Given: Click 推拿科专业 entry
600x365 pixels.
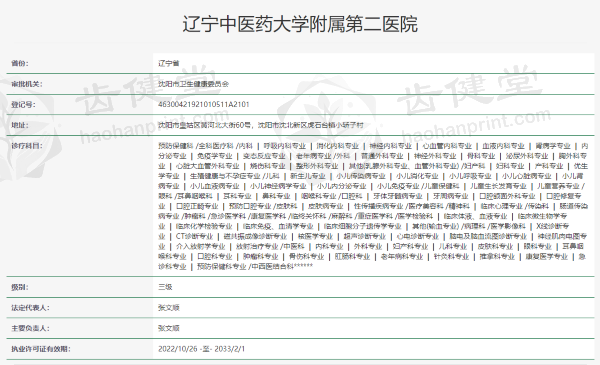Looking at the screenshot, I should click(x=497, y=256).
